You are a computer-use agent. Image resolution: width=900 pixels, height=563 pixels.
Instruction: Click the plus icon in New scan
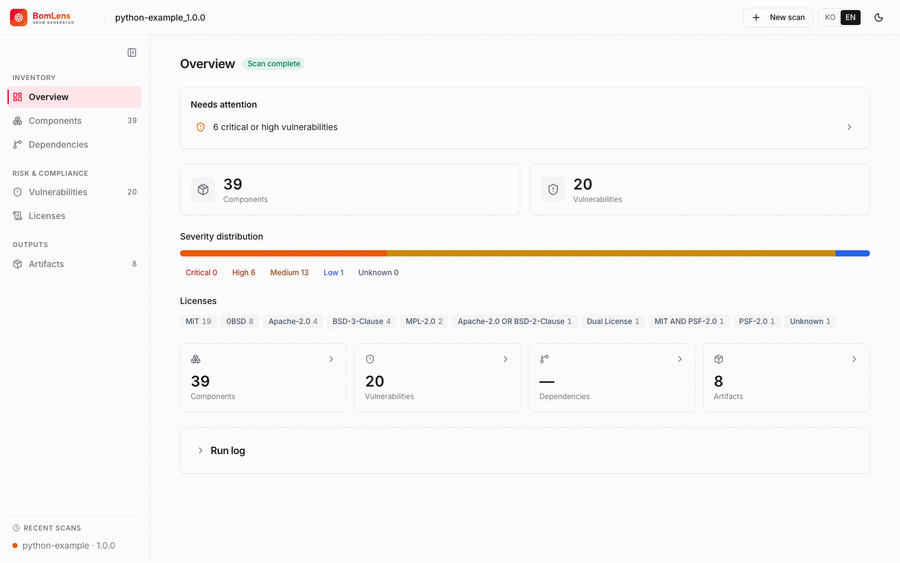757,17
